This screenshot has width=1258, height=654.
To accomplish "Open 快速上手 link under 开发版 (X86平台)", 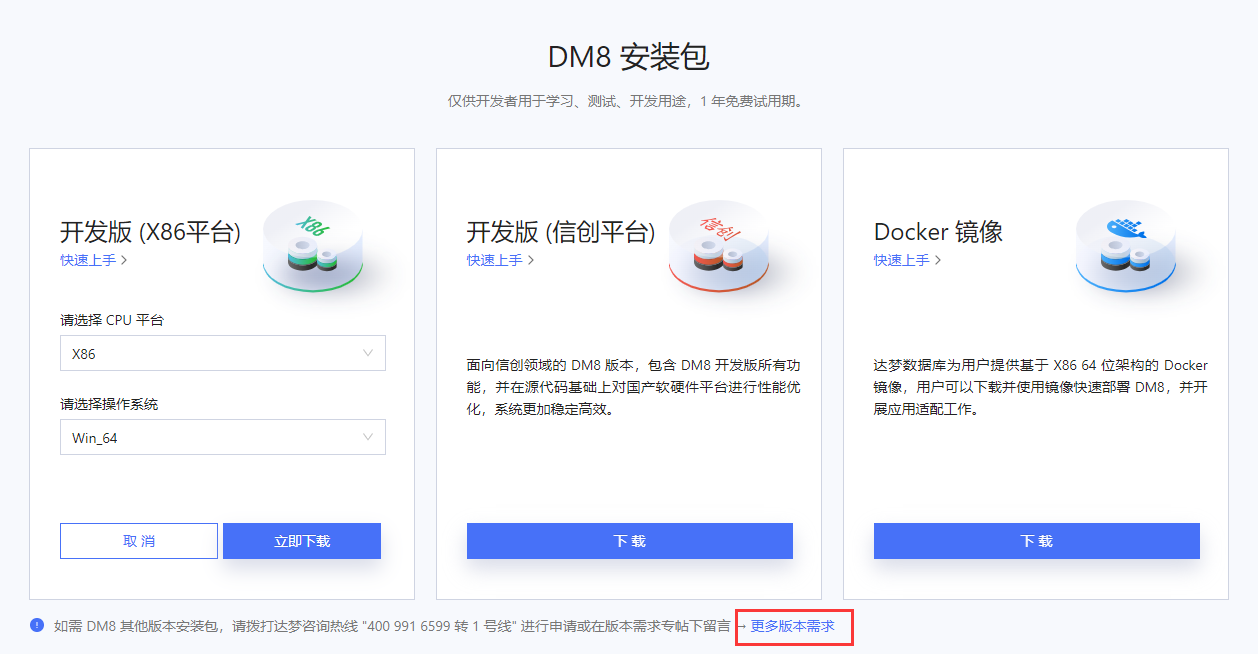I will point(93,260).
